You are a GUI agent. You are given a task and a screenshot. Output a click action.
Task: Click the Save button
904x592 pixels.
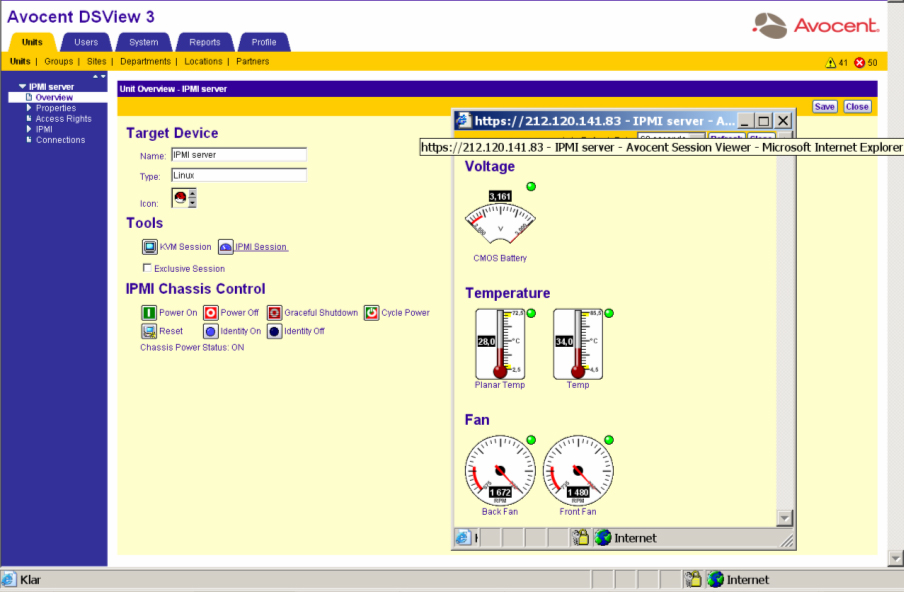(x=824, y=107)
